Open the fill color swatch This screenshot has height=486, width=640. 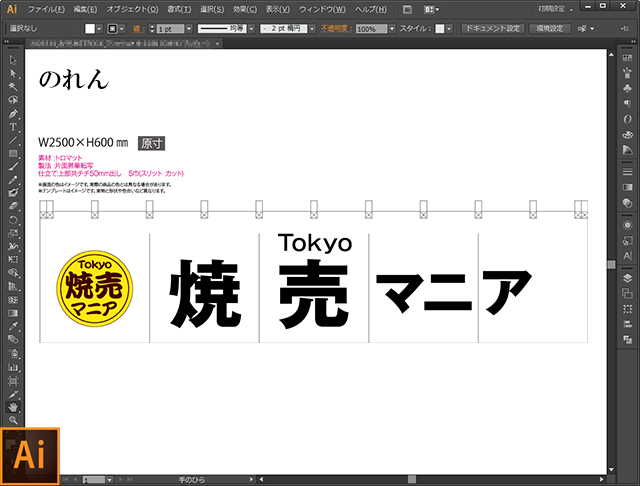pos(90,29)
